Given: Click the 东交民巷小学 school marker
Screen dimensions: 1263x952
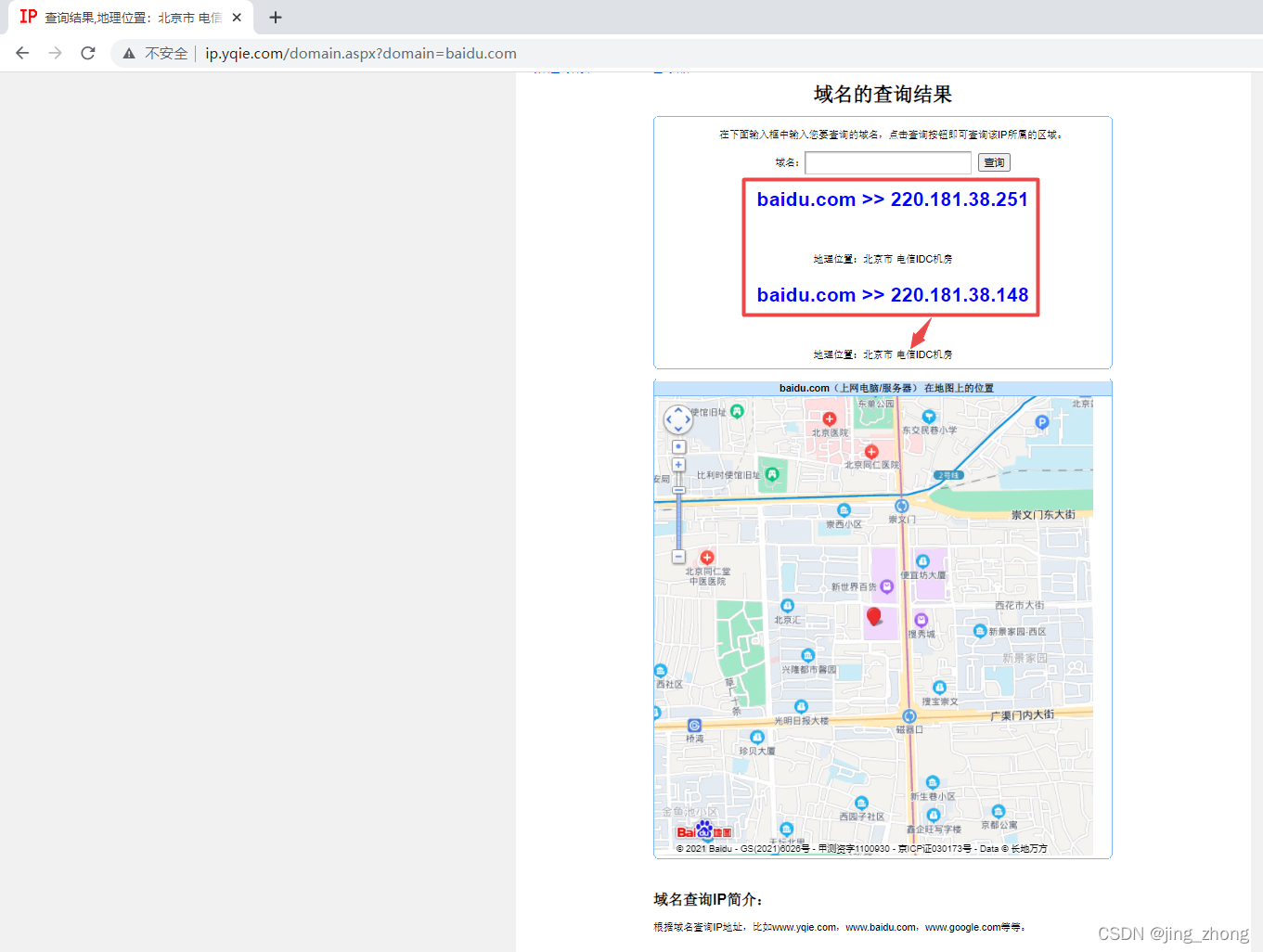Looking at the screenshot, I should (x=929, y=417).
